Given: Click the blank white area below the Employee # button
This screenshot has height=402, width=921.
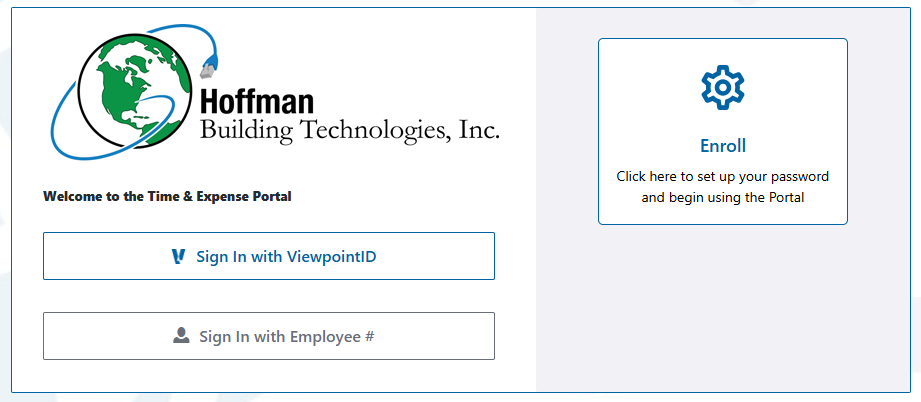Looking at the screenshot, I should click(269, 376).
